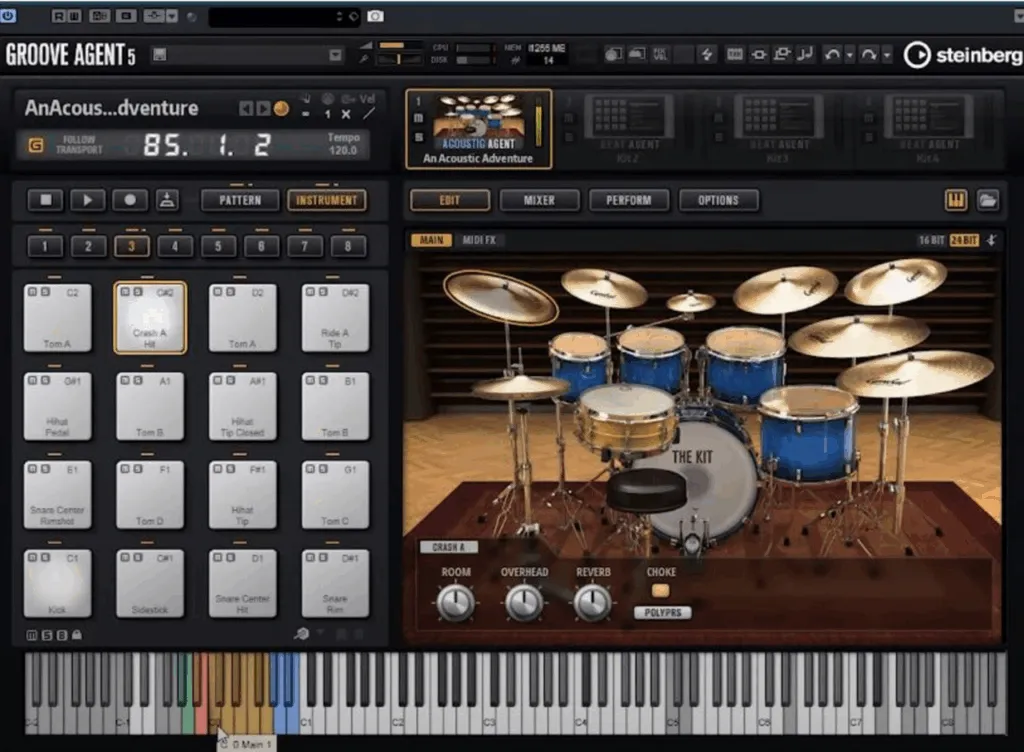Open the folder browser icon beside Options

click(988, 201)
